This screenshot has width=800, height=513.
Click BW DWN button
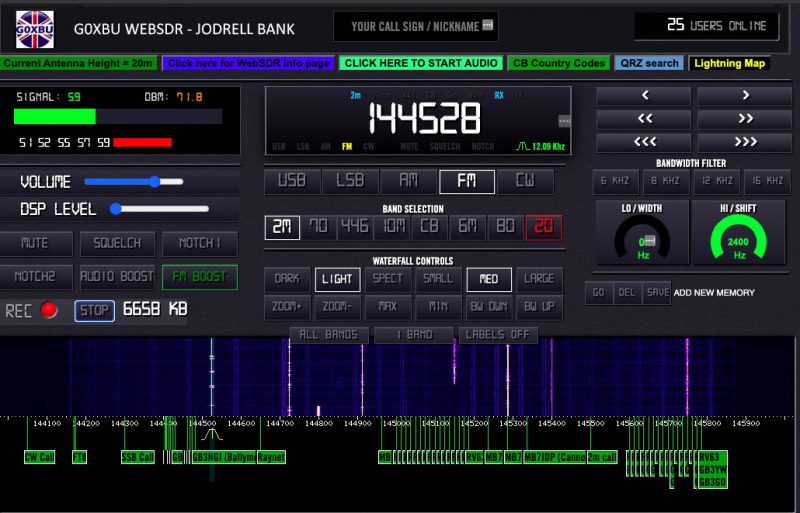(x=489, y=307)
